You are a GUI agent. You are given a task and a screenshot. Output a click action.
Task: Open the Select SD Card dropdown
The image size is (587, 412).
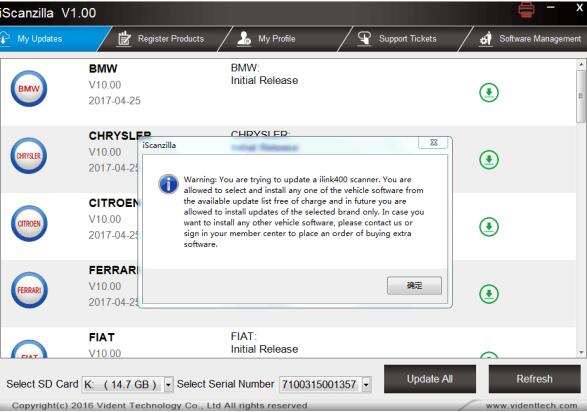(x=168, y=384)
